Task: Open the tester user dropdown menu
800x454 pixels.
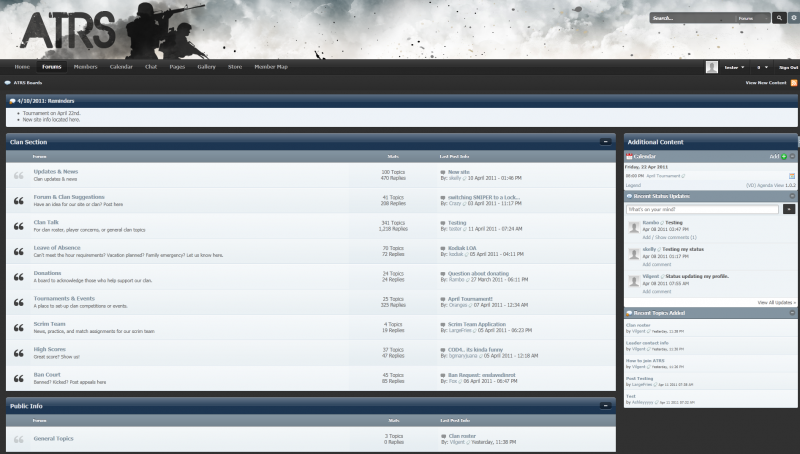Action: [x=736, y=67]
